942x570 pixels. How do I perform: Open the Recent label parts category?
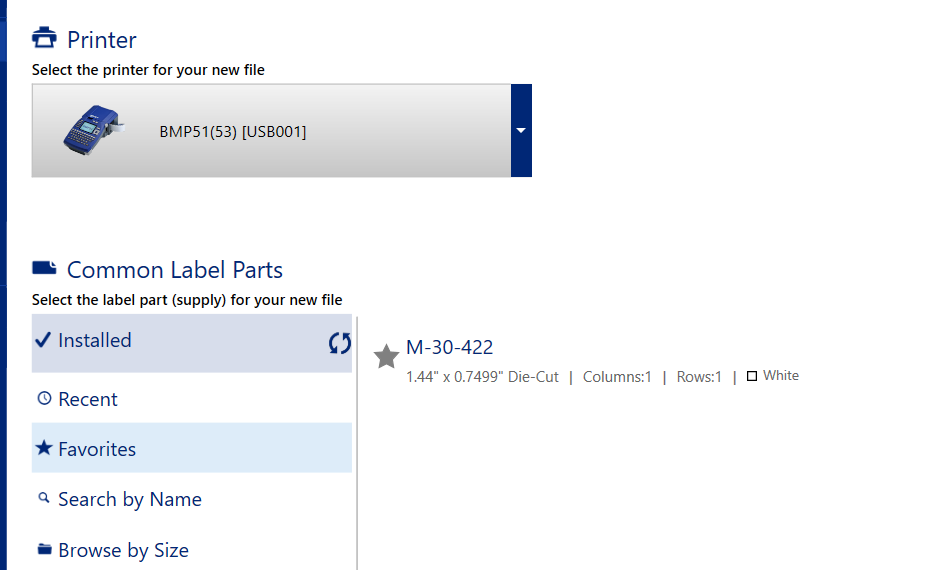(88, 399)
